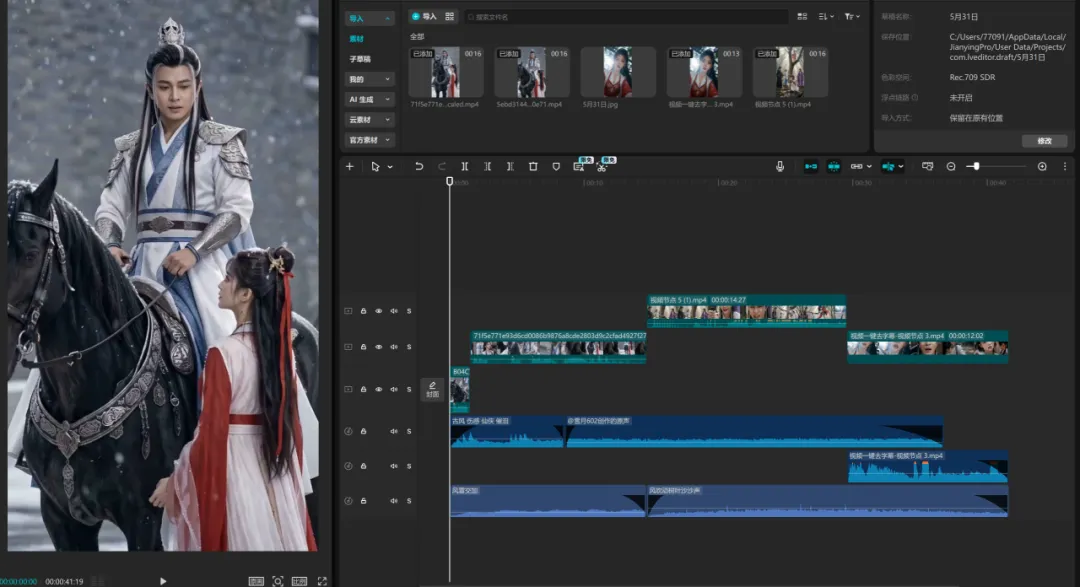Select the 子草稿 sidebar tab
This screenshot has height=587, width=1080.
[x=360, y=59]
